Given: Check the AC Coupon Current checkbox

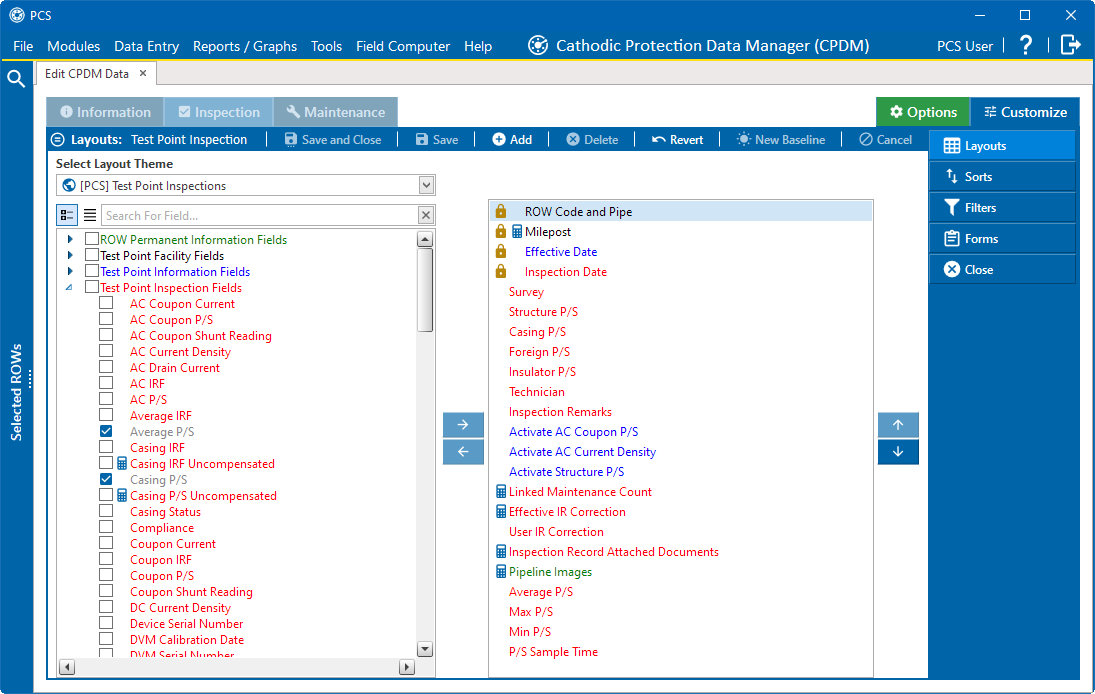Looking at the screenshot, I should (106, 303).
